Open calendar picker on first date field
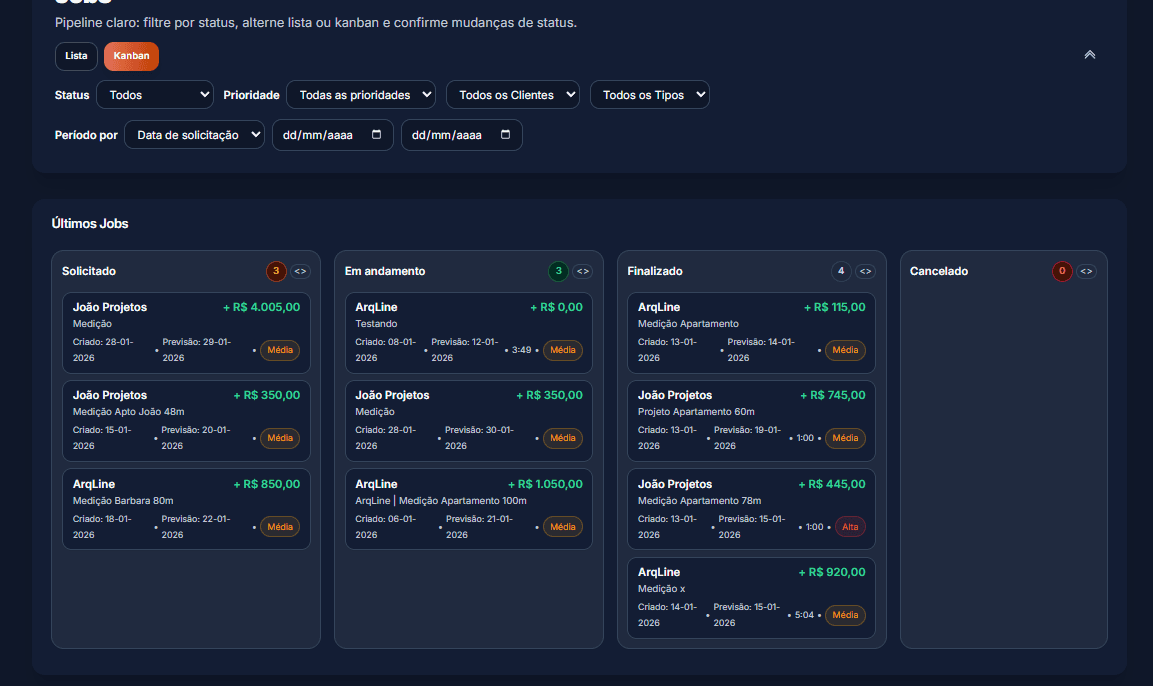This screenshot has width=1153, height=686. 377,135
